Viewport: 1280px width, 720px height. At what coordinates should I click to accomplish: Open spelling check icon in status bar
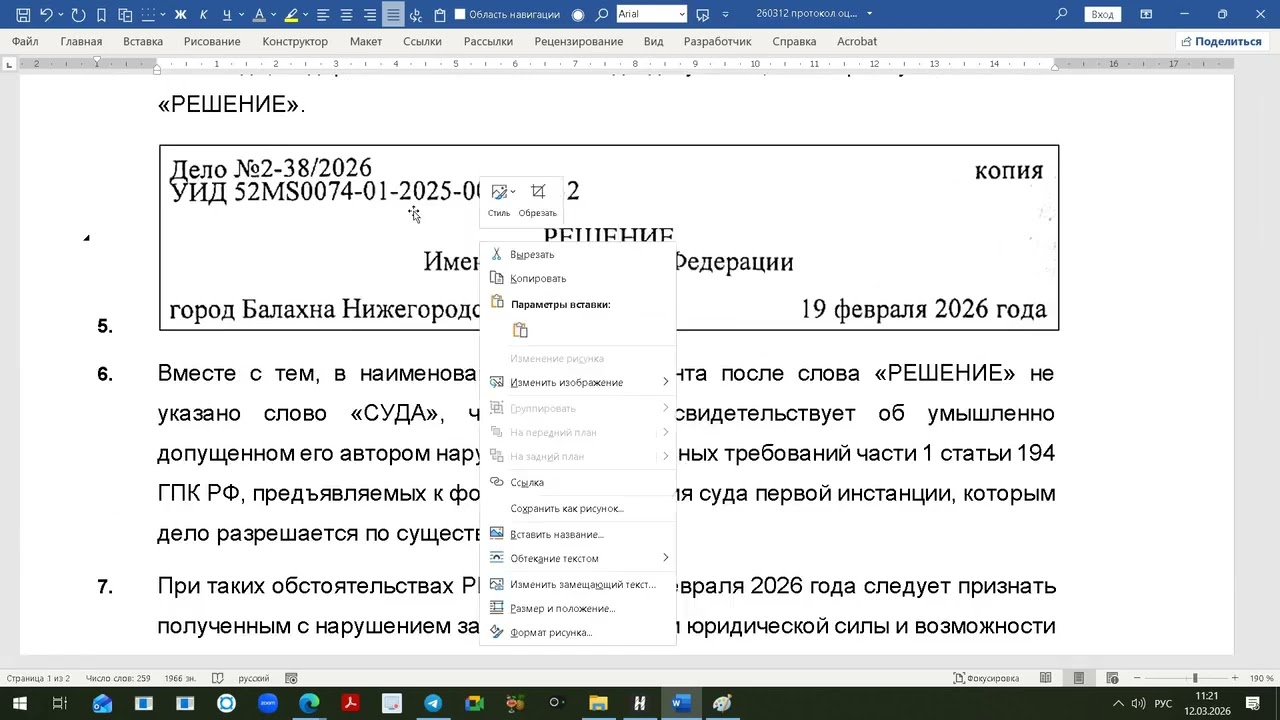[218, 678]
